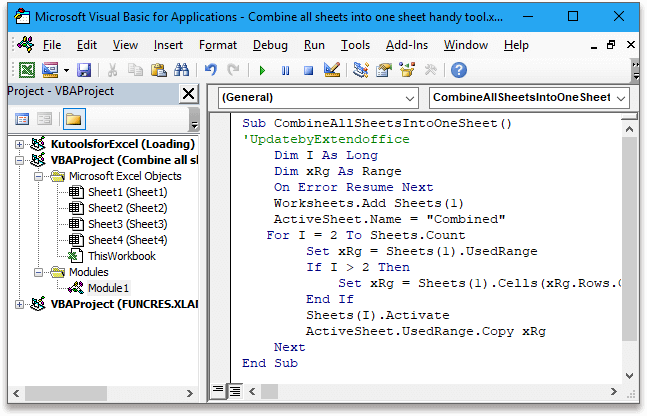Expand the KutoolsforExcel (Loading) project node
This screenshot has width=647, height=416.
tap(19, 144)
